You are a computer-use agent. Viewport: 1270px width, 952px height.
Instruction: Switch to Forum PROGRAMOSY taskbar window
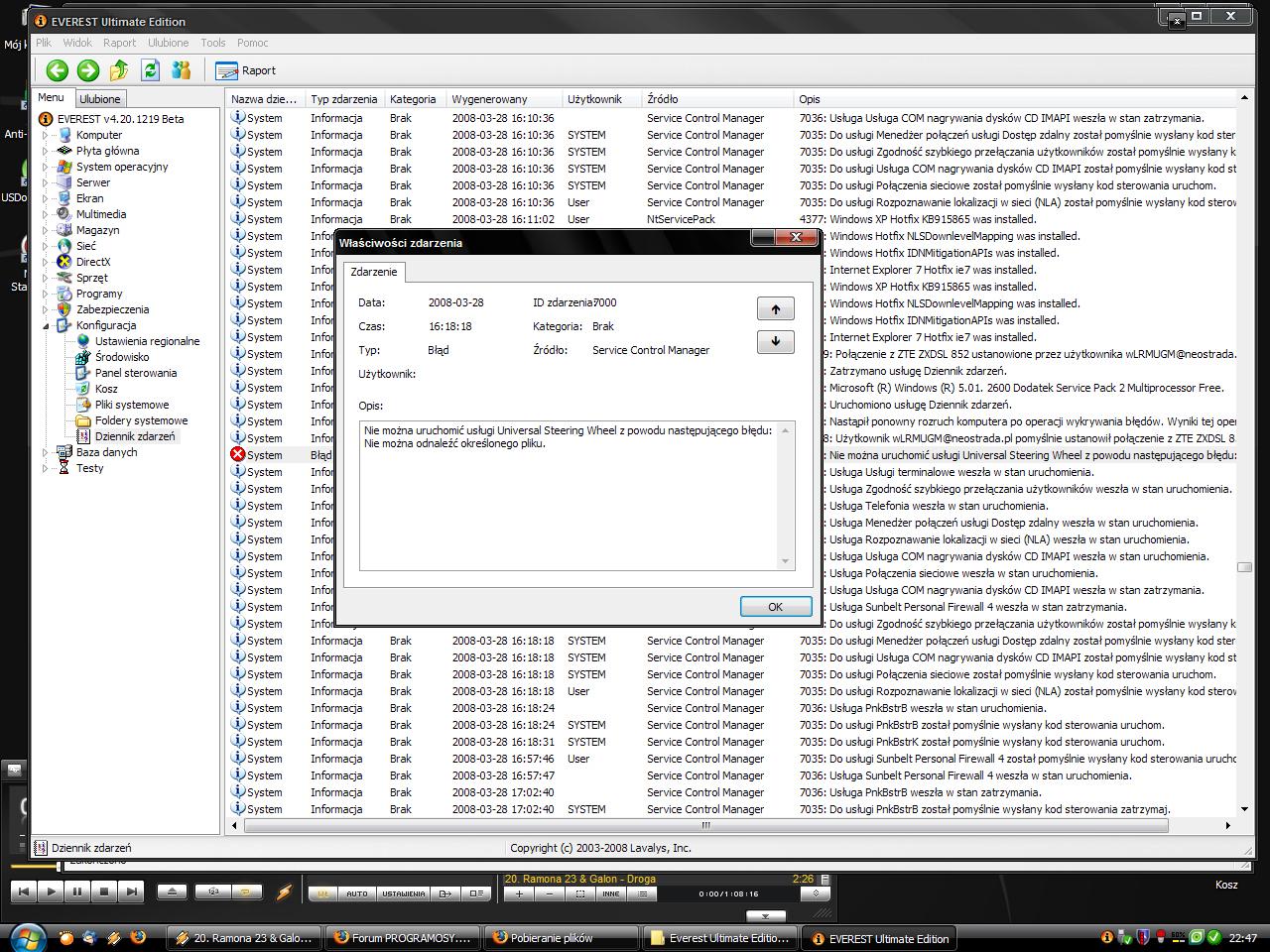pos(404,938)
